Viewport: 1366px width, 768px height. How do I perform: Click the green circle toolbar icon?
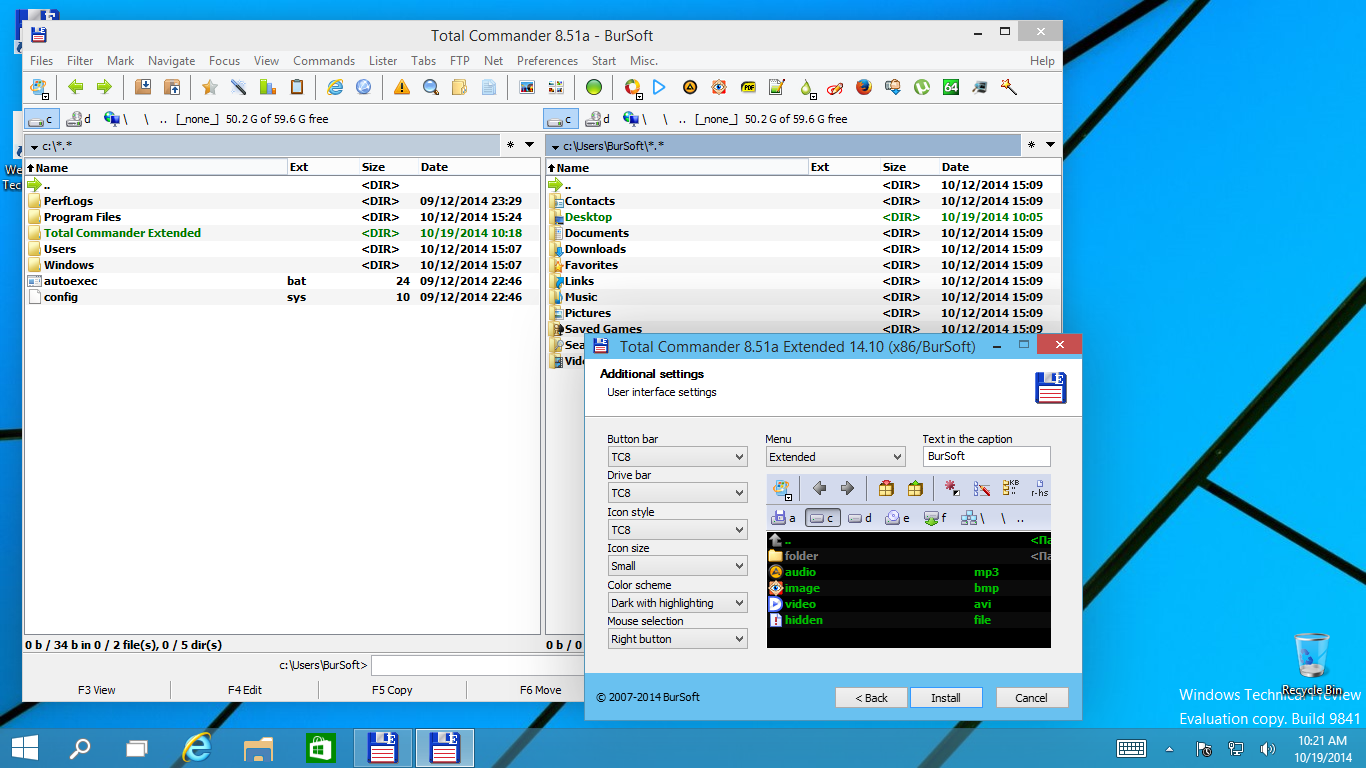pyautogui.click(x=594, y=87)
